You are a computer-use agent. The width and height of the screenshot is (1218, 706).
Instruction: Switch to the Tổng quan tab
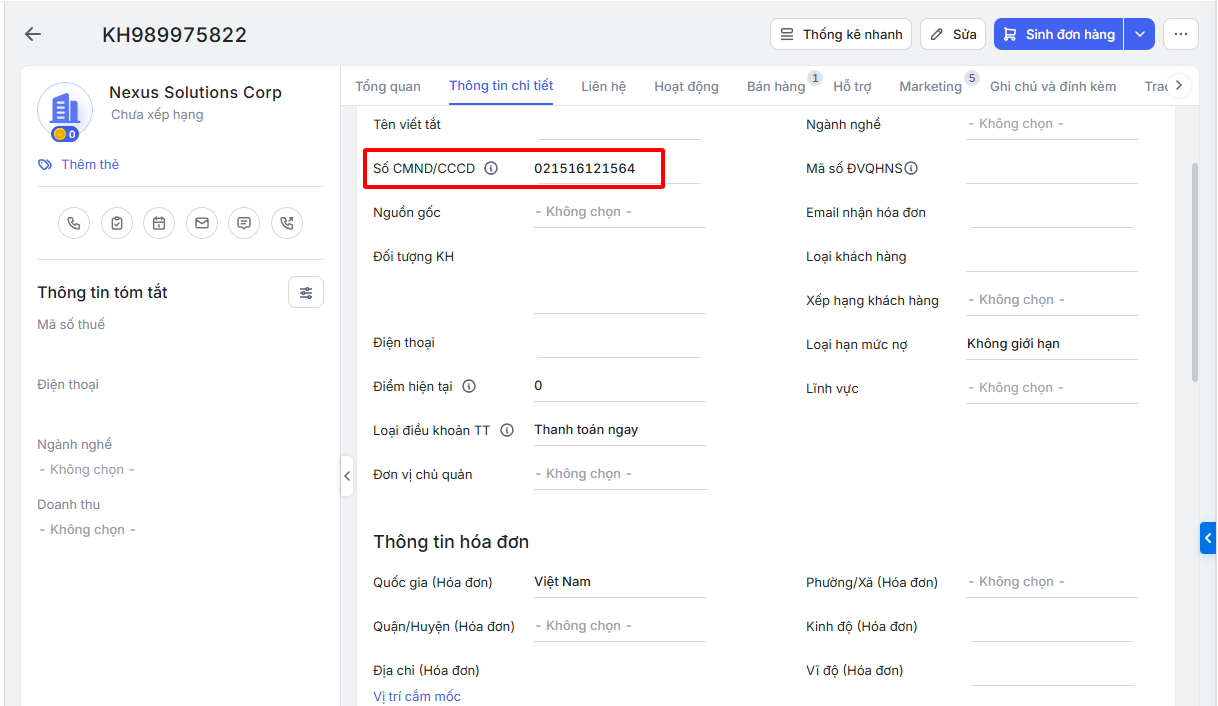coord(388,86)
